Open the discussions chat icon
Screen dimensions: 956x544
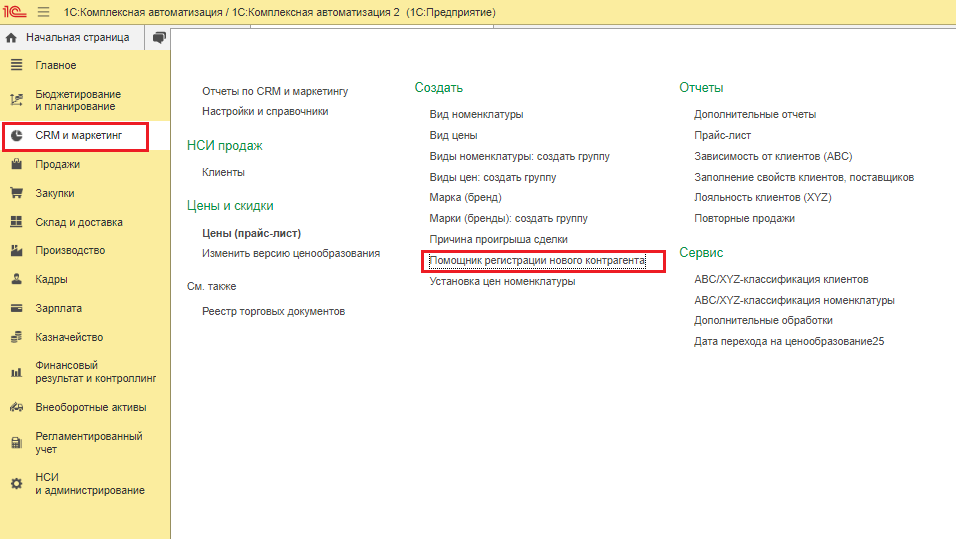159,38
